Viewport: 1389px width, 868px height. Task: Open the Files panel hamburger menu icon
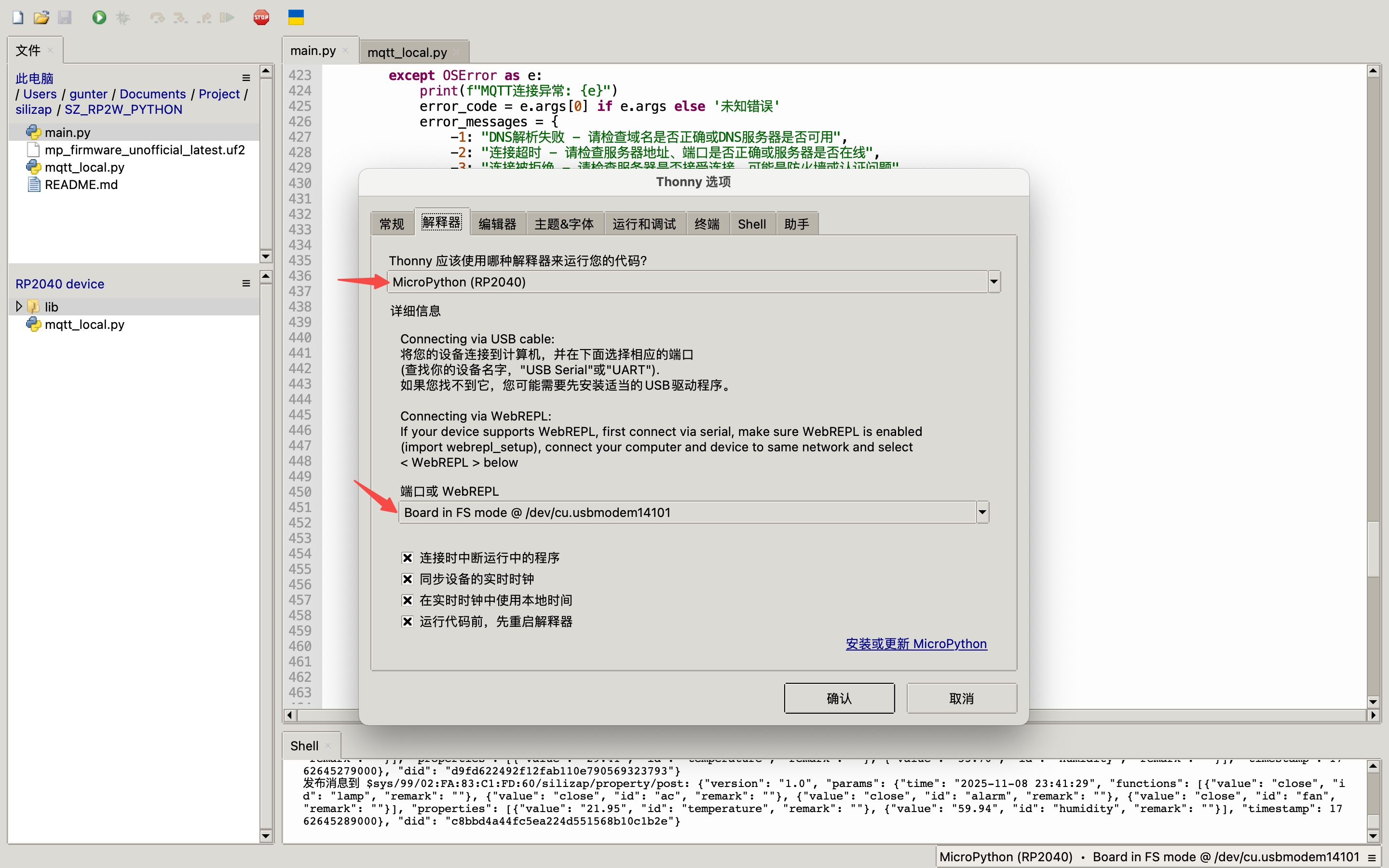pos(245,78)
